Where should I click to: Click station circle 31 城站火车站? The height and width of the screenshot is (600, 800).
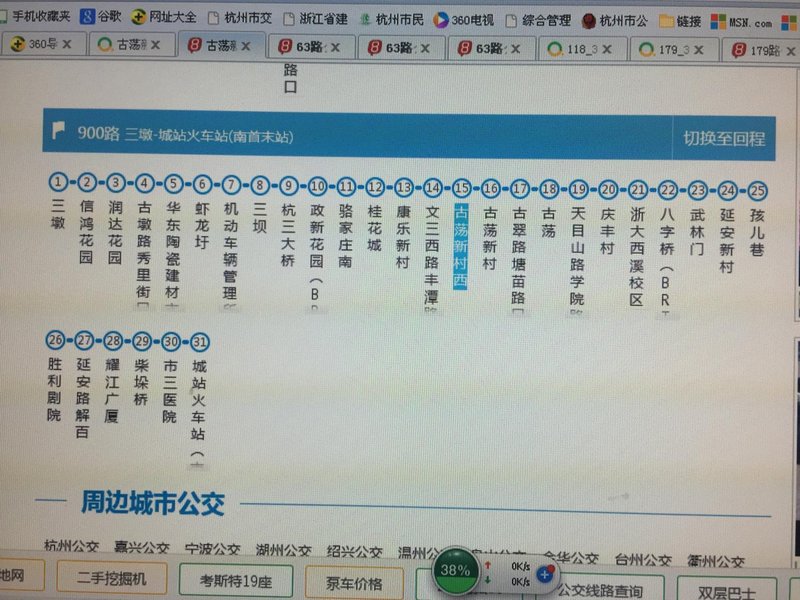click(199, 341)
